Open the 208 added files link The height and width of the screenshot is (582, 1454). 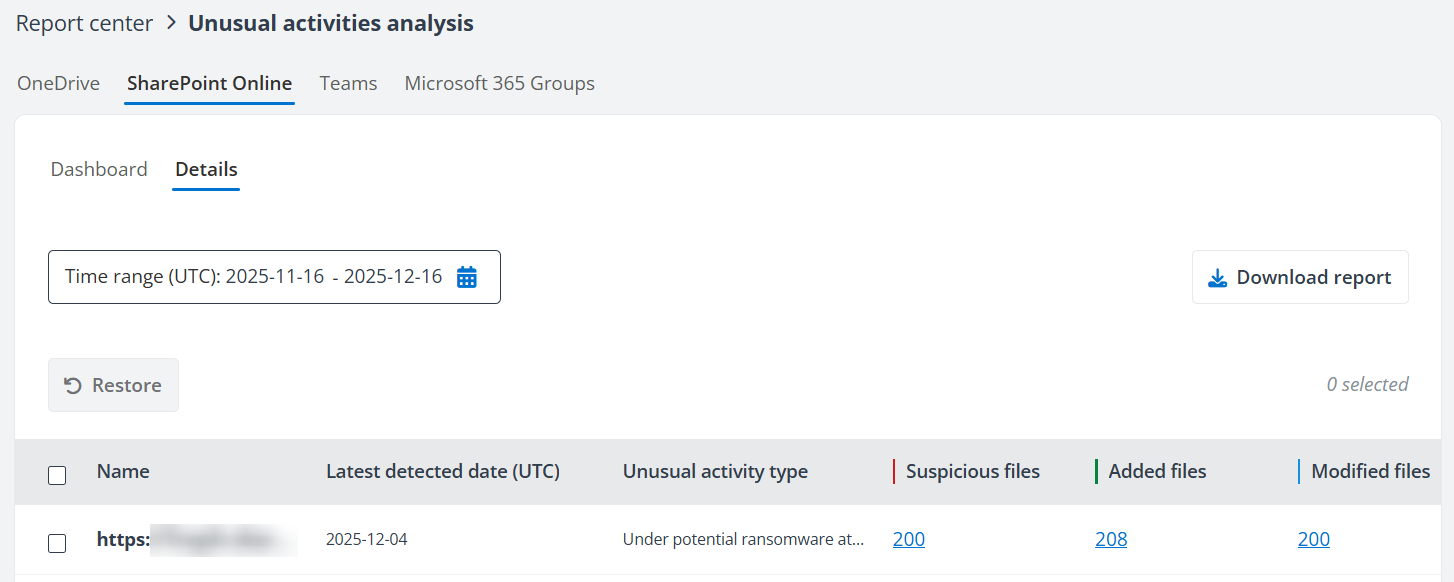pos(1111,540)
